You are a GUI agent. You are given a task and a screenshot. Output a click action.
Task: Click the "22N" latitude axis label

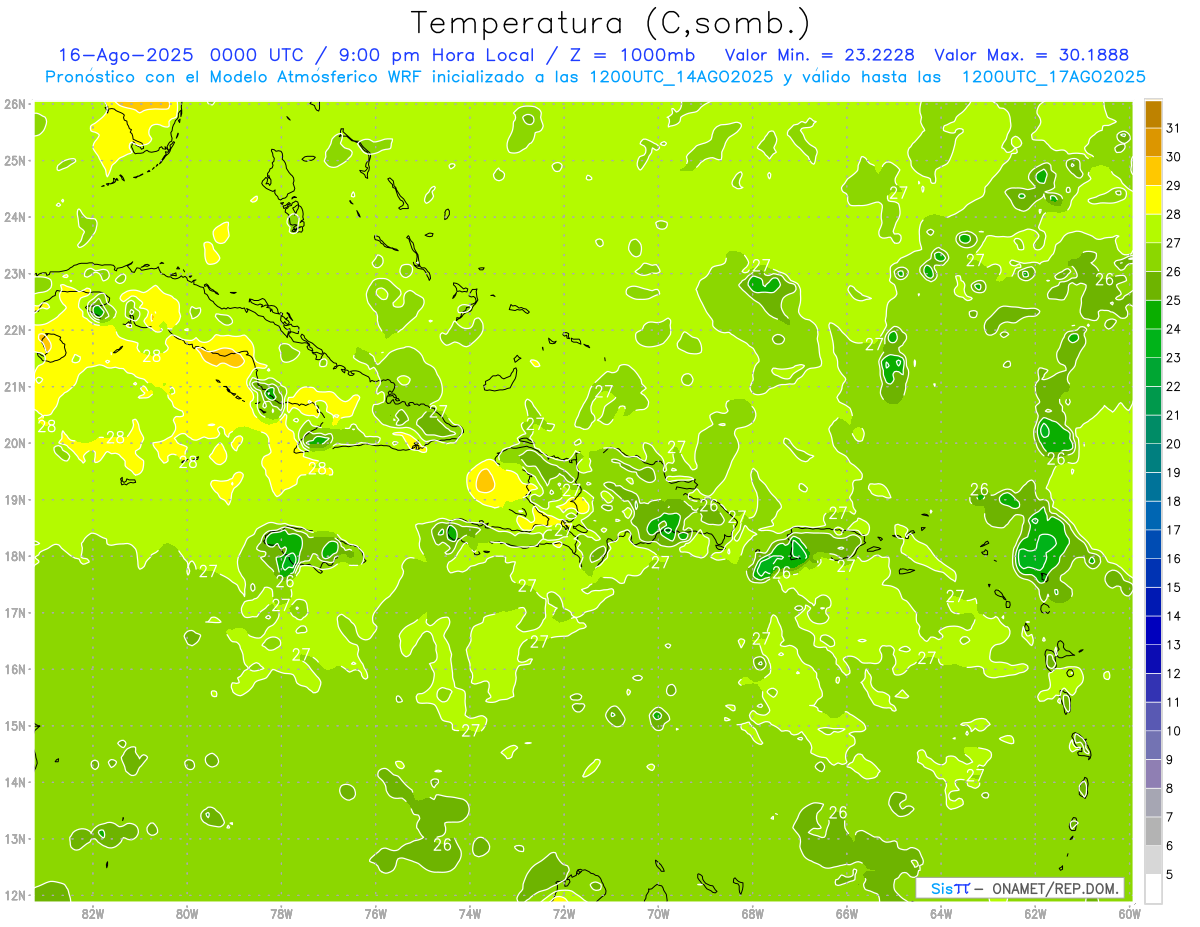[x=15, y=330]
